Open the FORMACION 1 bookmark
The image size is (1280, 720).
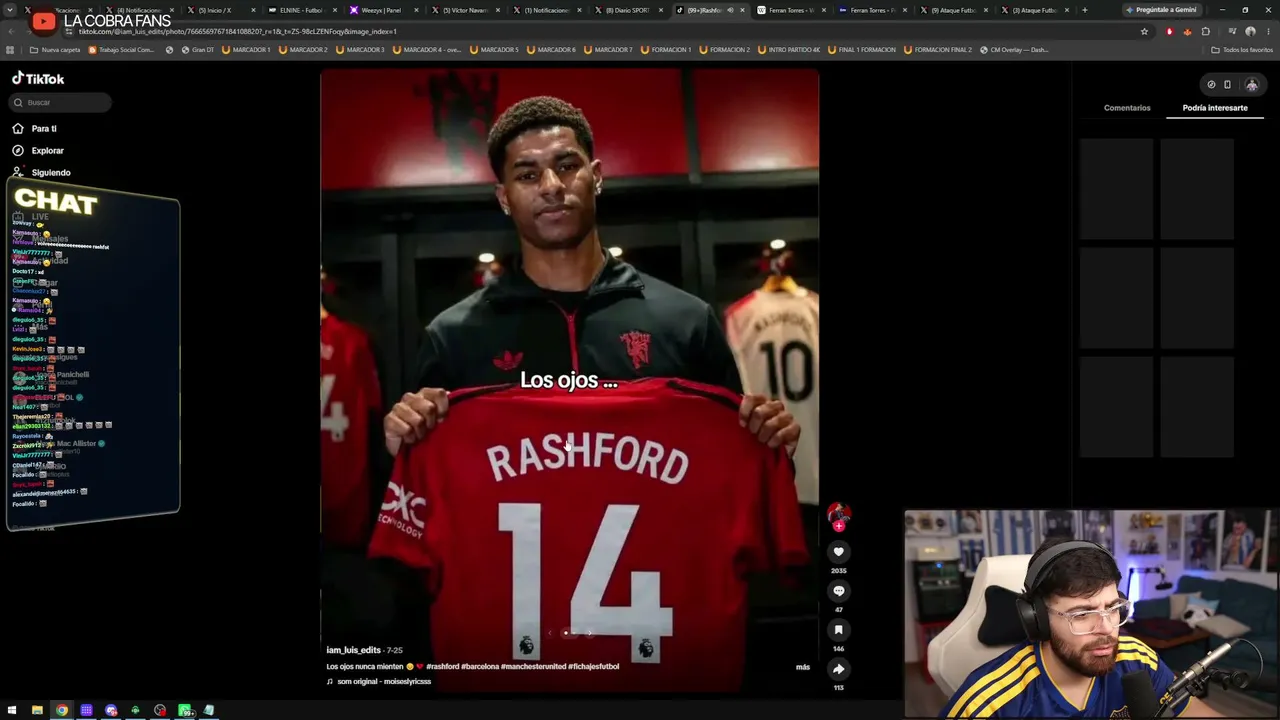click(665, 50)
